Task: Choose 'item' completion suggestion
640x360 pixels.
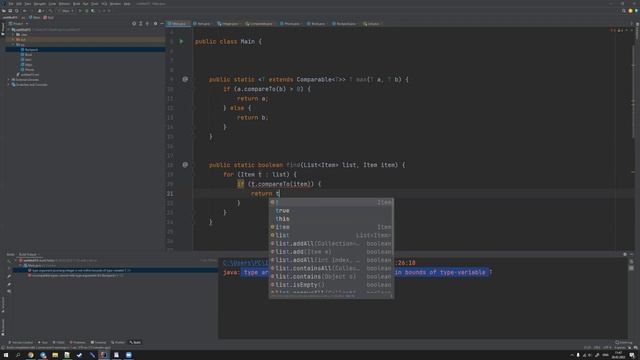Action: point(331,227)
